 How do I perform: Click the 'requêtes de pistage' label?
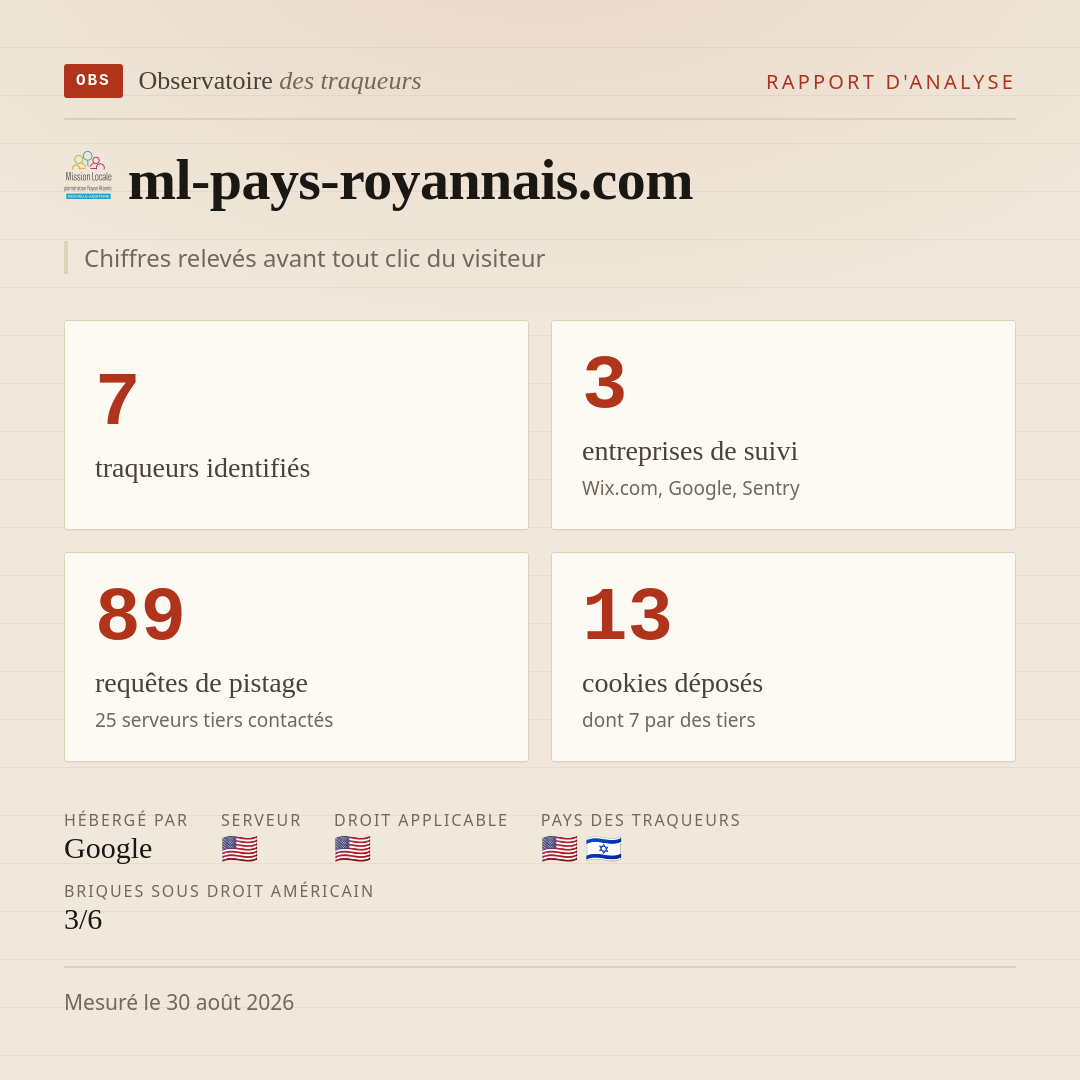tap(201, 683)
